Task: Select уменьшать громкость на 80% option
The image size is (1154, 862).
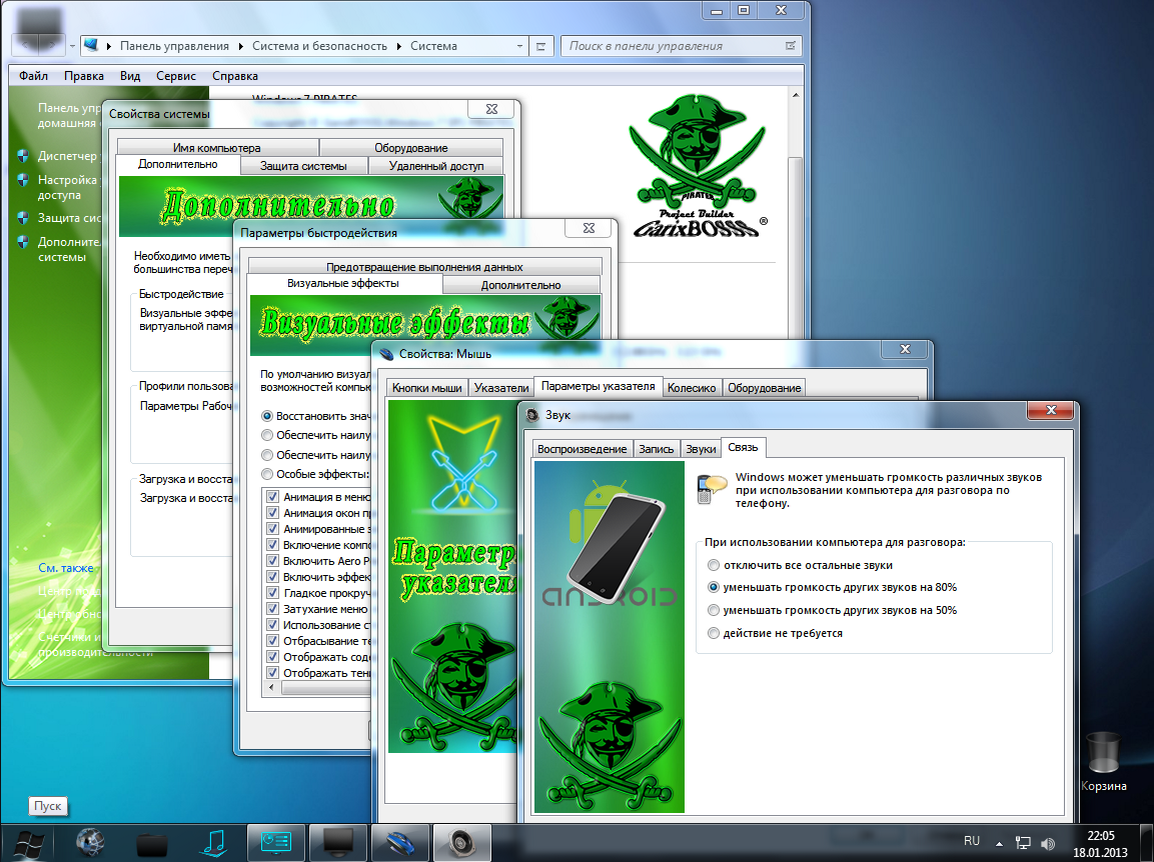Action: point(713,587)
